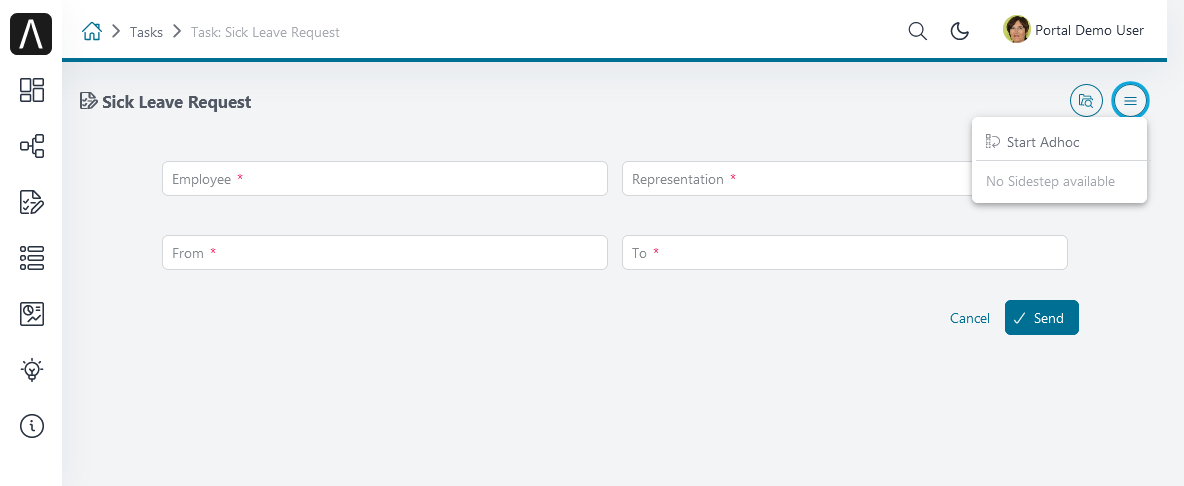Viewport: 1184px width, 486px height.
Task: Open the Statistics sidebar icon
Action: coord(32,314)
